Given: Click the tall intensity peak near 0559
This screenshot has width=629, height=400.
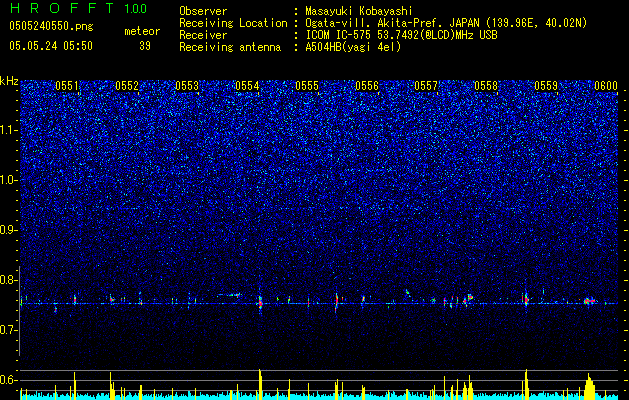Looking at the screenshot, I should tap(526, 384).
